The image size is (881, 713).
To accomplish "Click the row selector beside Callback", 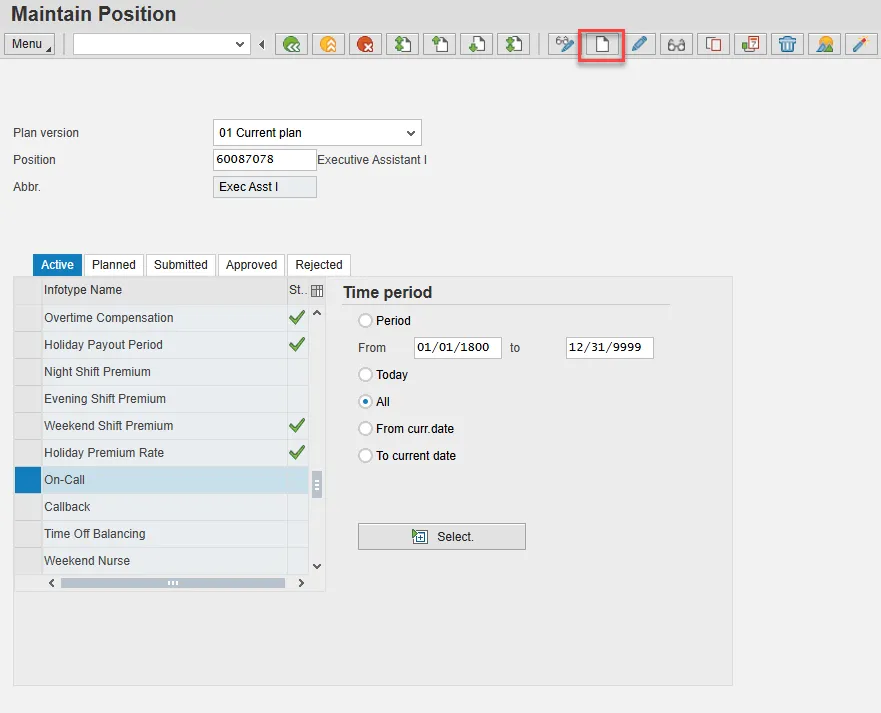I will (28, 506).
